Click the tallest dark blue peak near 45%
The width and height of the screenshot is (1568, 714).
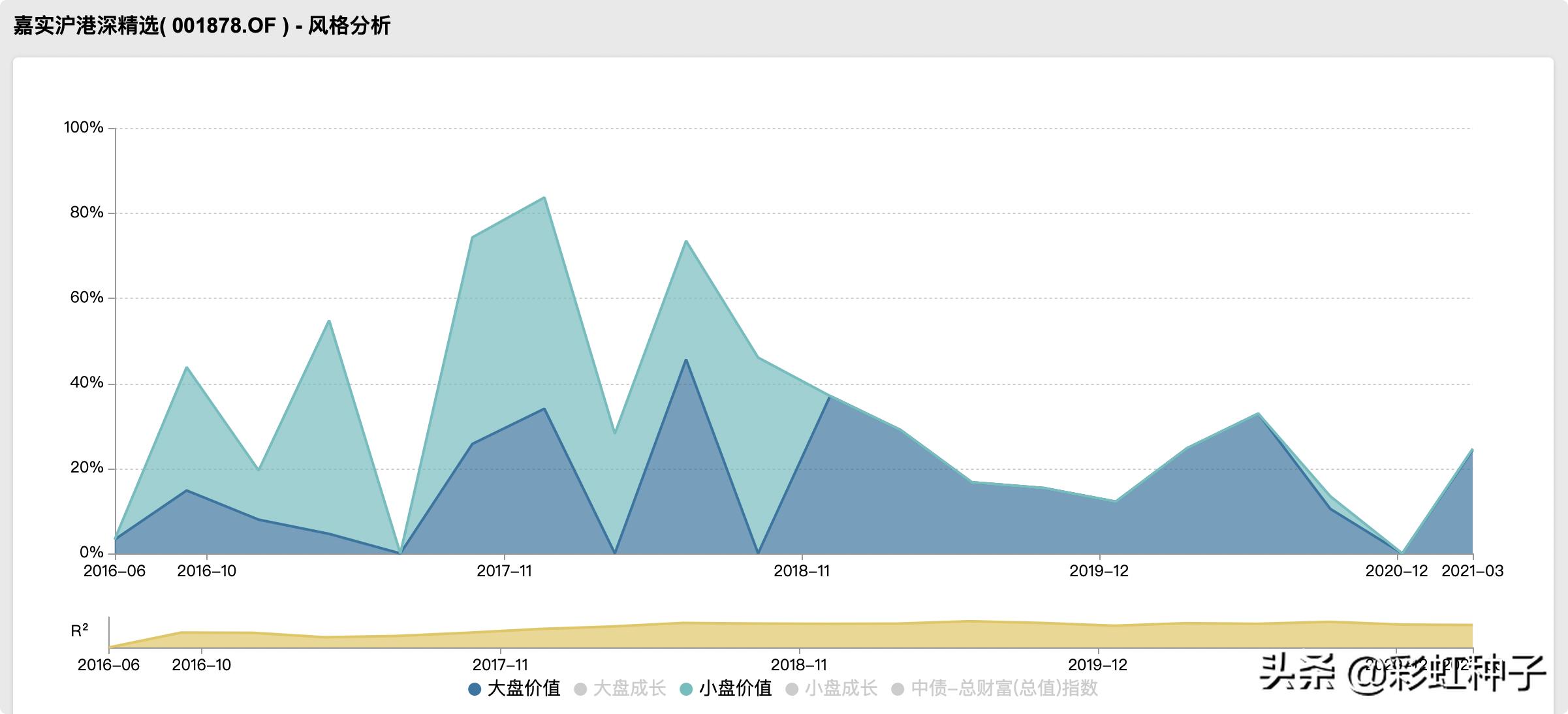(x=685, y=360)
